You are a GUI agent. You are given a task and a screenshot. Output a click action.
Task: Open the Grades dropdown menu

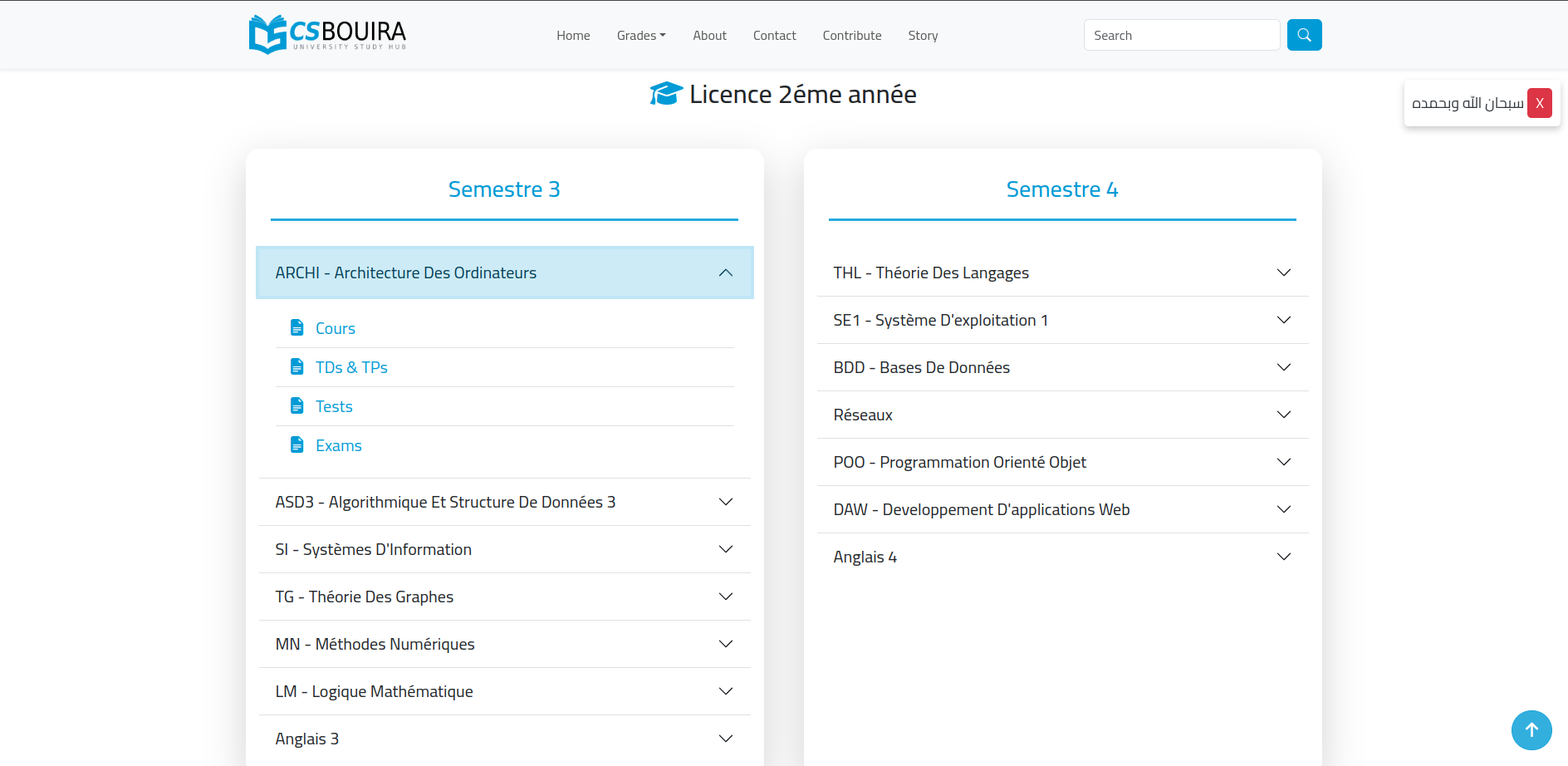pyautogui.click(x=640, y=36)
